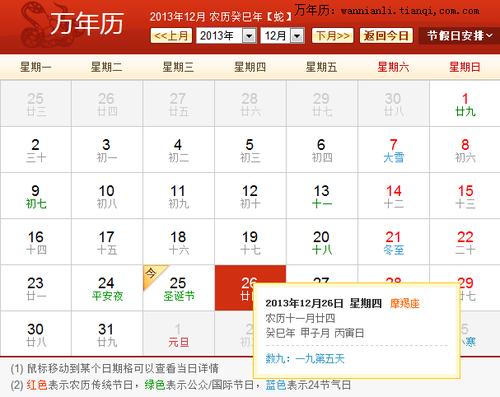Click the 星期日 weekday header
The width and height of the screenshot is (500, 397).
pos(465,67)
